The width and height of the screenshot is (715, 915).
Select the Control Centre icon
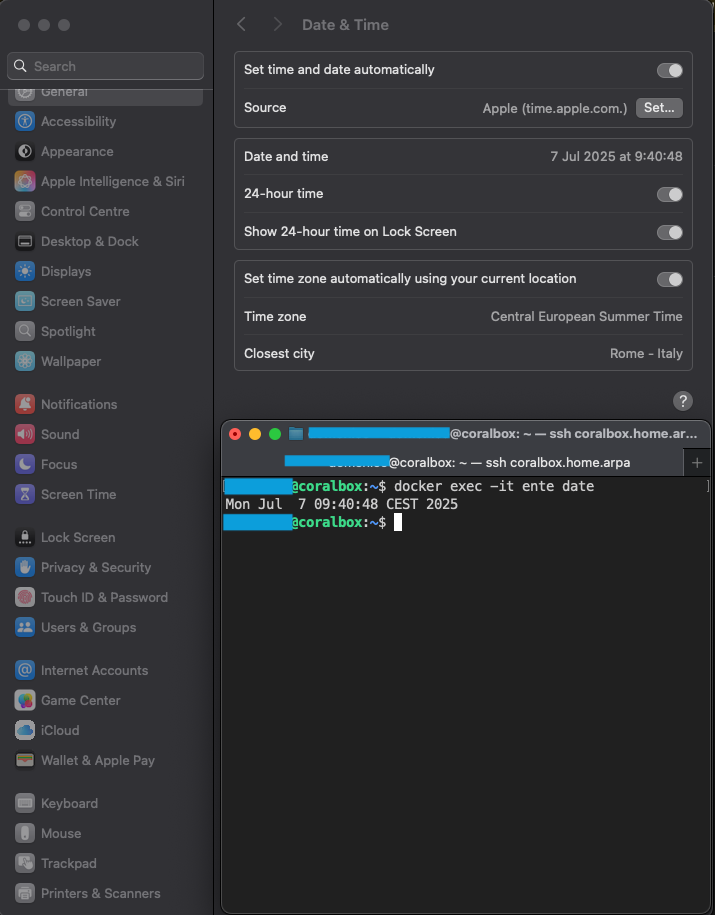25,211
